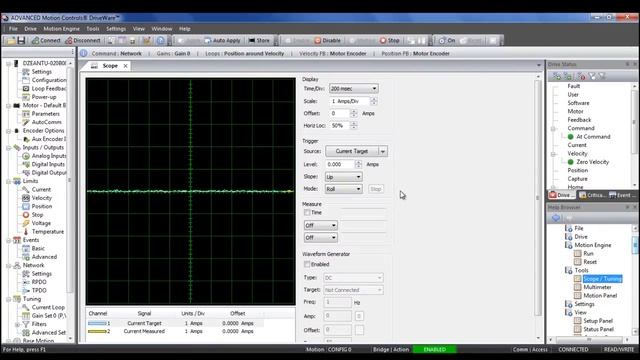The height and width of the screenshot is (360, 640).
Task: Click the Store toolbar button
Action: pyautogui.click(x=259, y=40)
